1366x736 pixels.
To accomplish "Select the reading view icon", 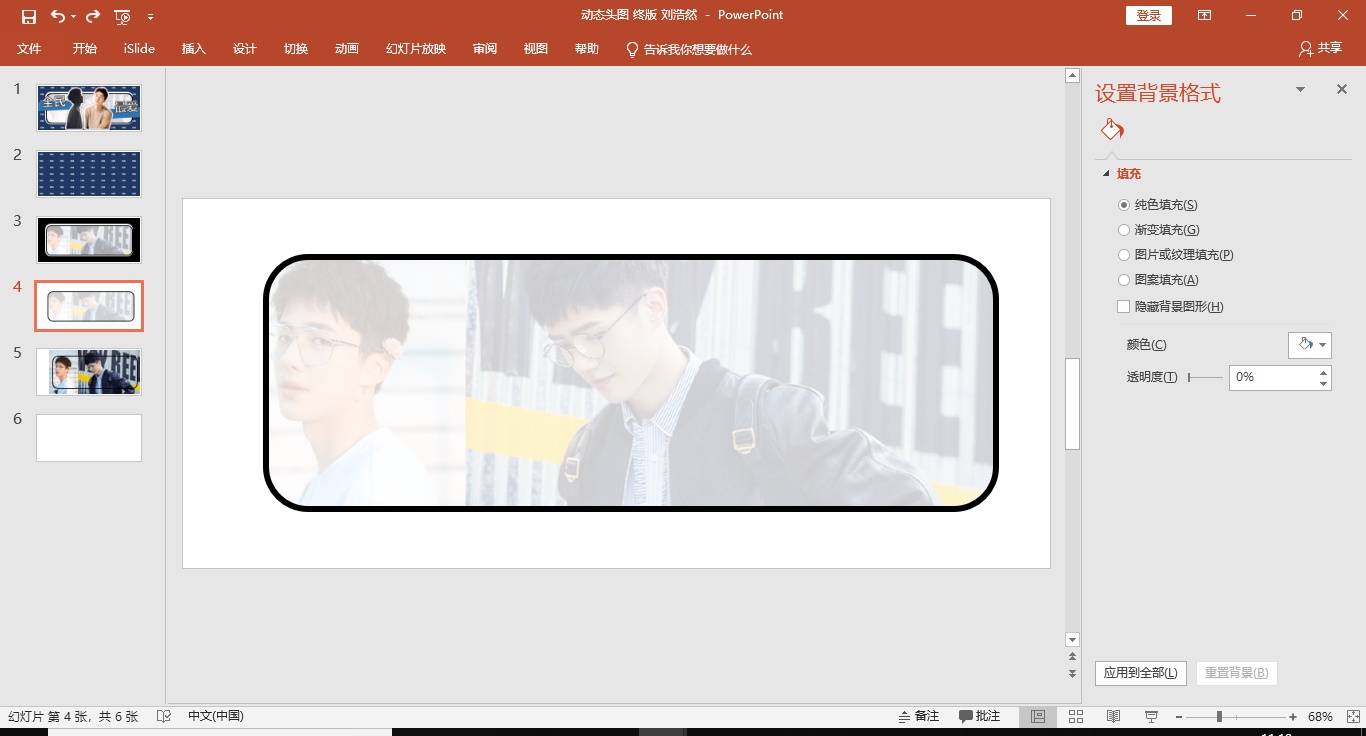I will pyautogui.click(x=1113, y=716).
